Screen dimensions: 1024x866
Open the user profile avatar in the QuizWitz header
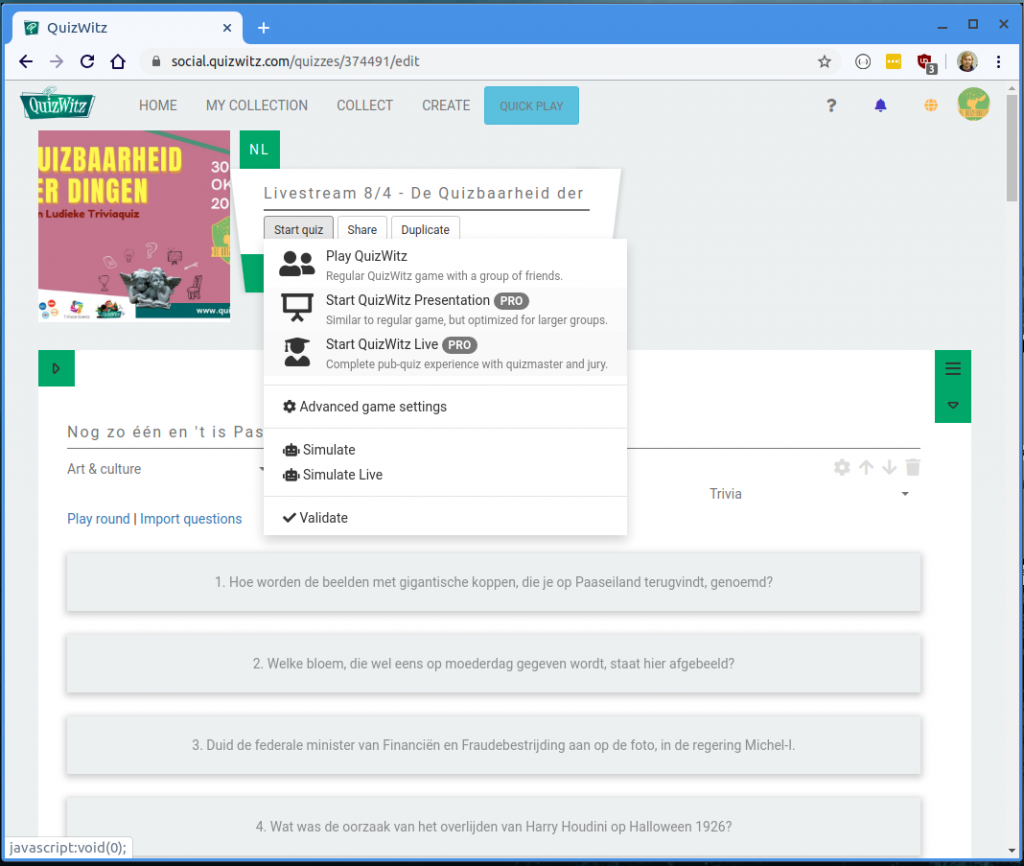(973, 104)
